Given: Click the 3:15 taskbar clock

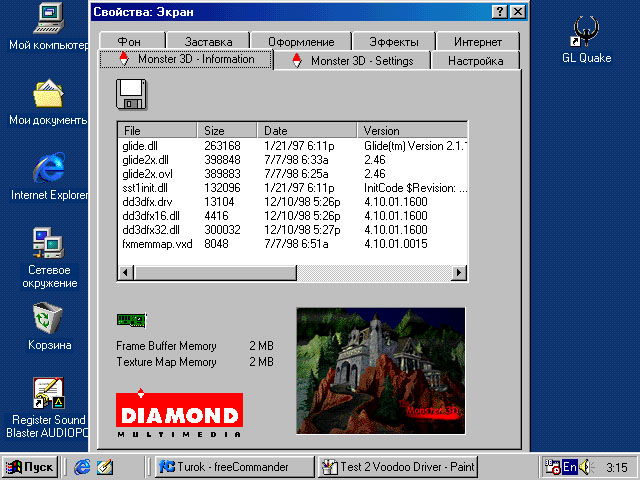Looking at the screenshot, I should pos(616,467).
